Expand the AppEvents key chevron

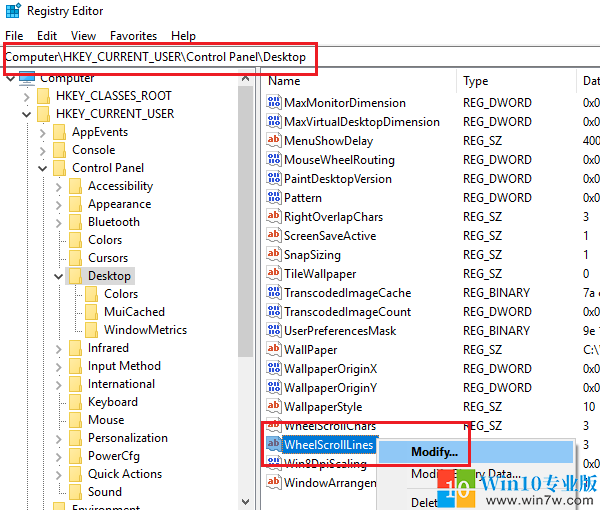click(x=42, y=133)
